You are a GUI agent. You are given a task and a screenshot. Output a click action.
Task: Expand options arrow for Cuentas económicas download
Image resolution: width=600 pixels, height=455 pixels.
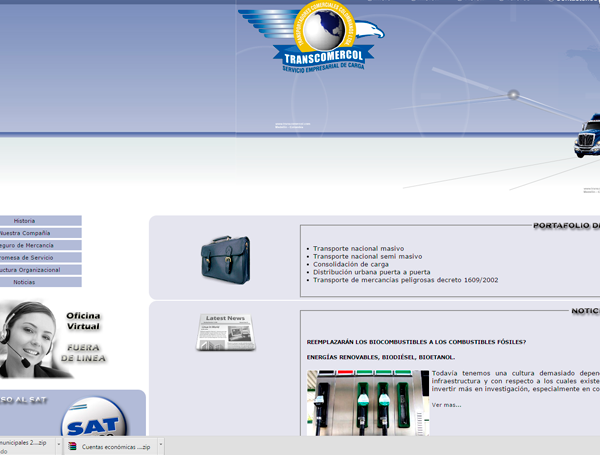click(x=161, y=445)
